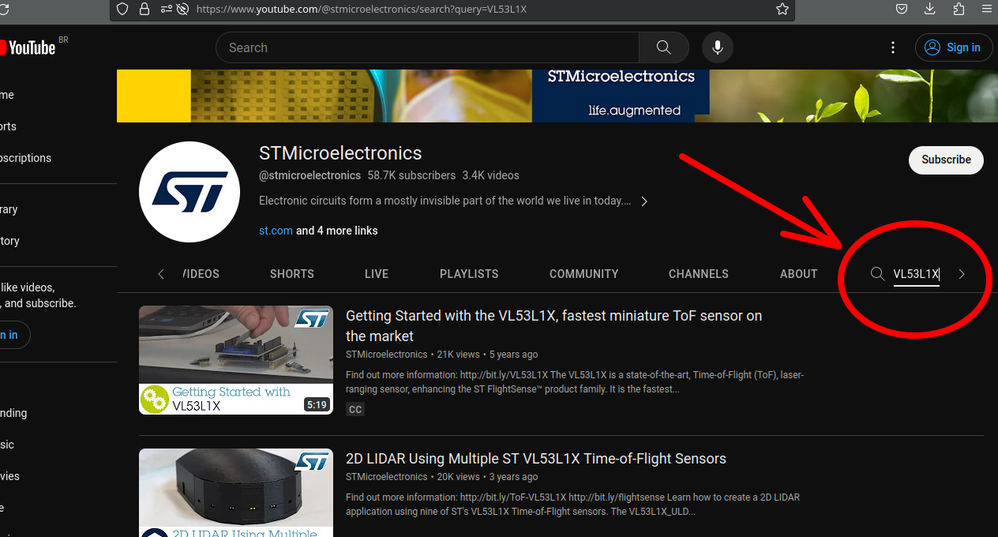
Task: Open the Getting Started with VL53L1X thumbnail
Action: click(x=235, y=360)
